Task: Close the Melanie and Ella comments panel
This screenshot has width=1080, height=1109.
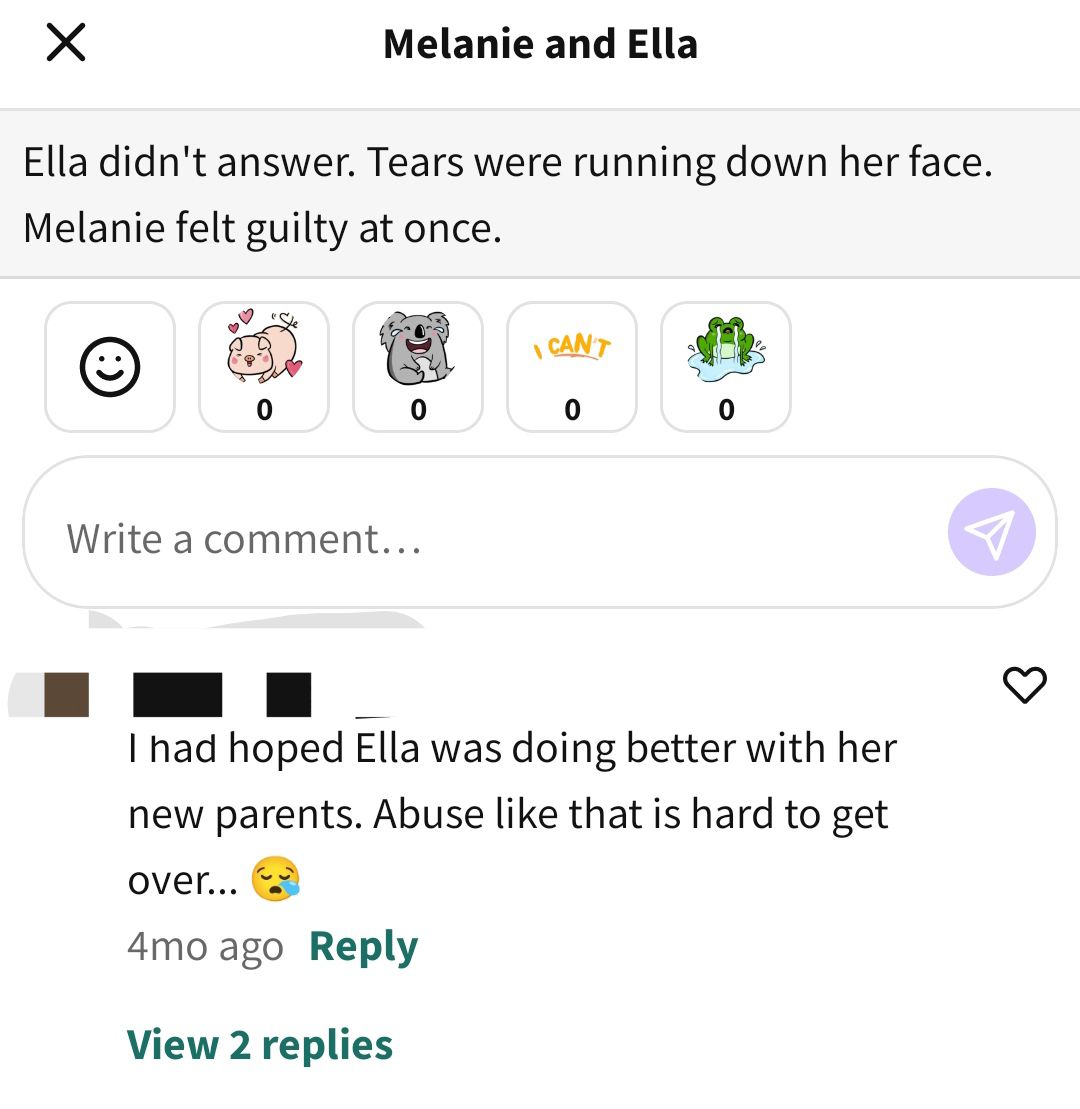Action: (66, 42)
